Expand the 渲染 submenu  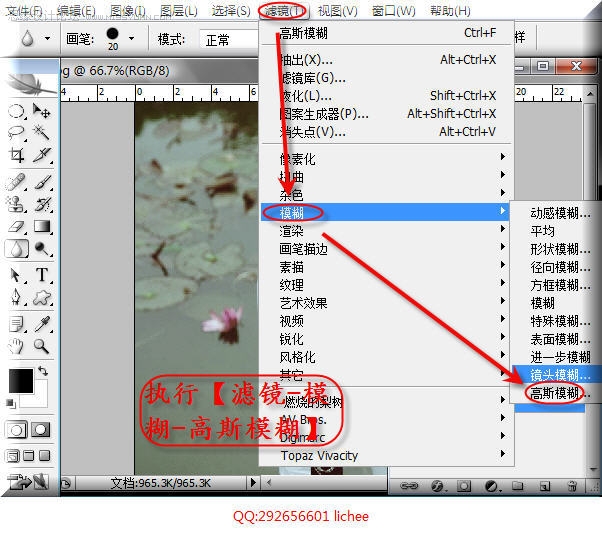[385, 230]
